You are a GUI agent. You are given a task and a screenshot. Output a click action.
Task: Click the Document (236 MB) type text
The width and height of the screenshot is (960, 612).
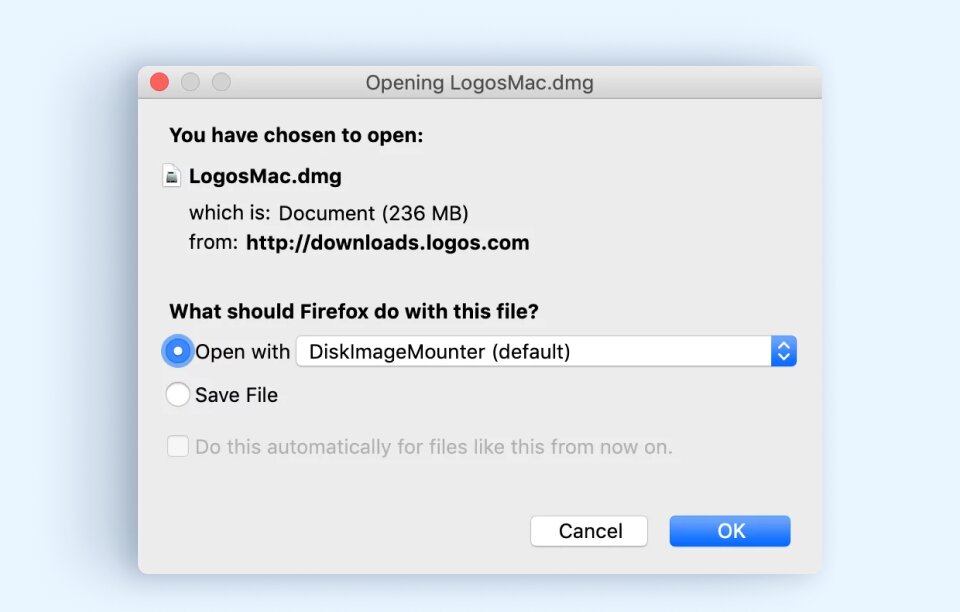click(373, 213)
